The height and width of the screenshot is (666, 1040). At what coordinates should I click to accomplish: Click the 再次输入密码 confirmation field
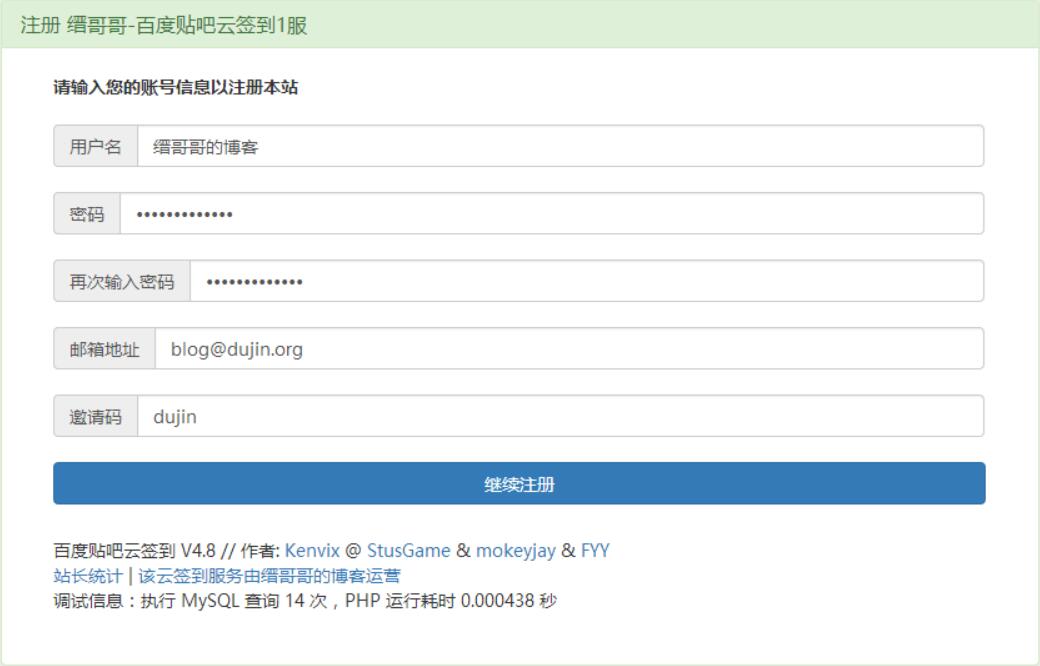point(587,281)
